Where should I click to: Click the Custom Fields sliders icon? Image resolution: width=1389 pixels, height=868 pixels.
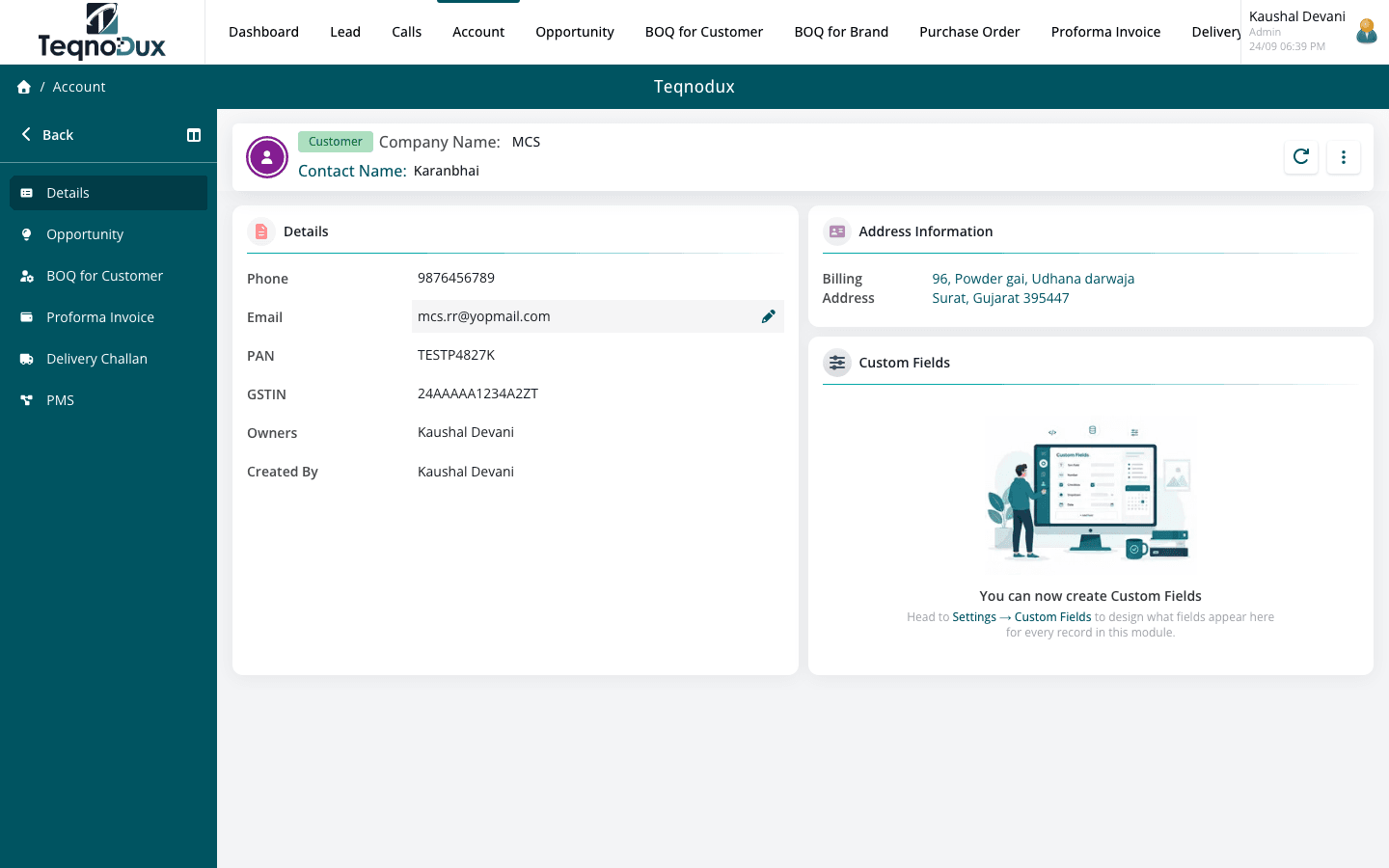pos(837,363)
